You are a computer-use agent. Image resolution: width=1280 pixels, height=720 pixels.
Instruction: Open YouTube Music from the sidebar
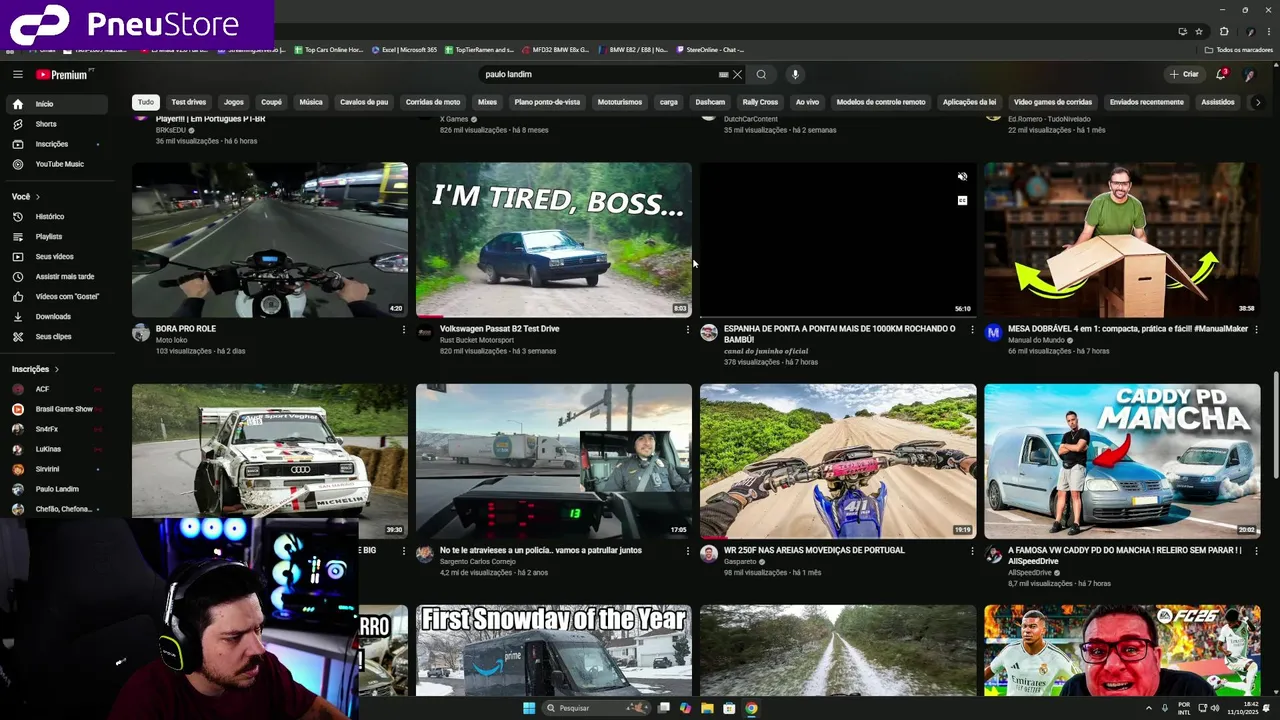[x=58, y=164]
